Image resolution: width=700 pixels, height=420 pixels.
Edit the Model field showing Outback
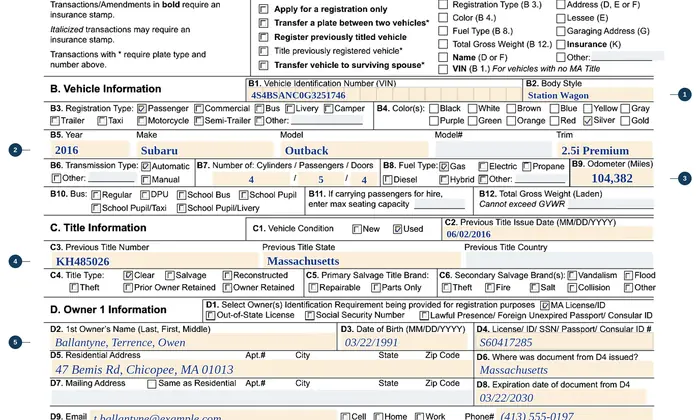pos(354,150)
